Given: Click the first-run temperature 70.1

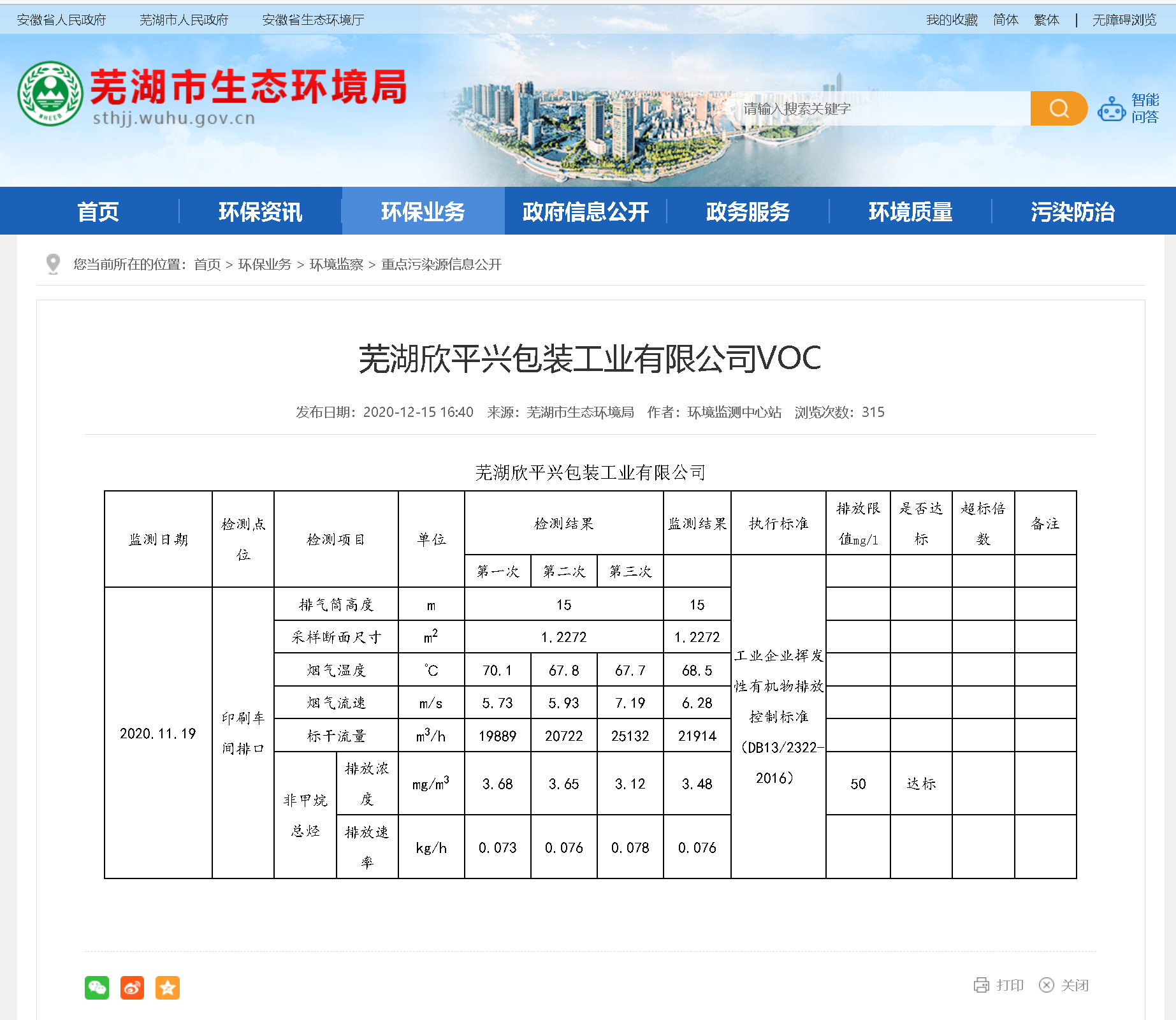Looking at the screenshot, I should tap(497, 670).
